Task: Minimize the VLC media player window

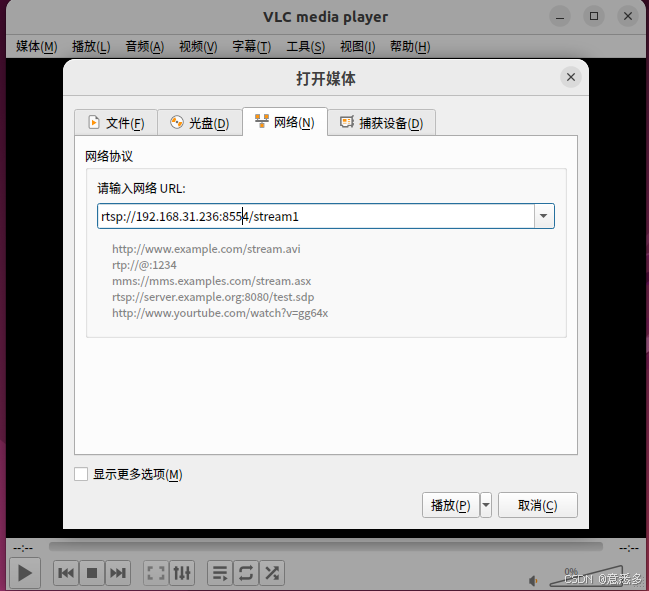Action: (560, 17)
